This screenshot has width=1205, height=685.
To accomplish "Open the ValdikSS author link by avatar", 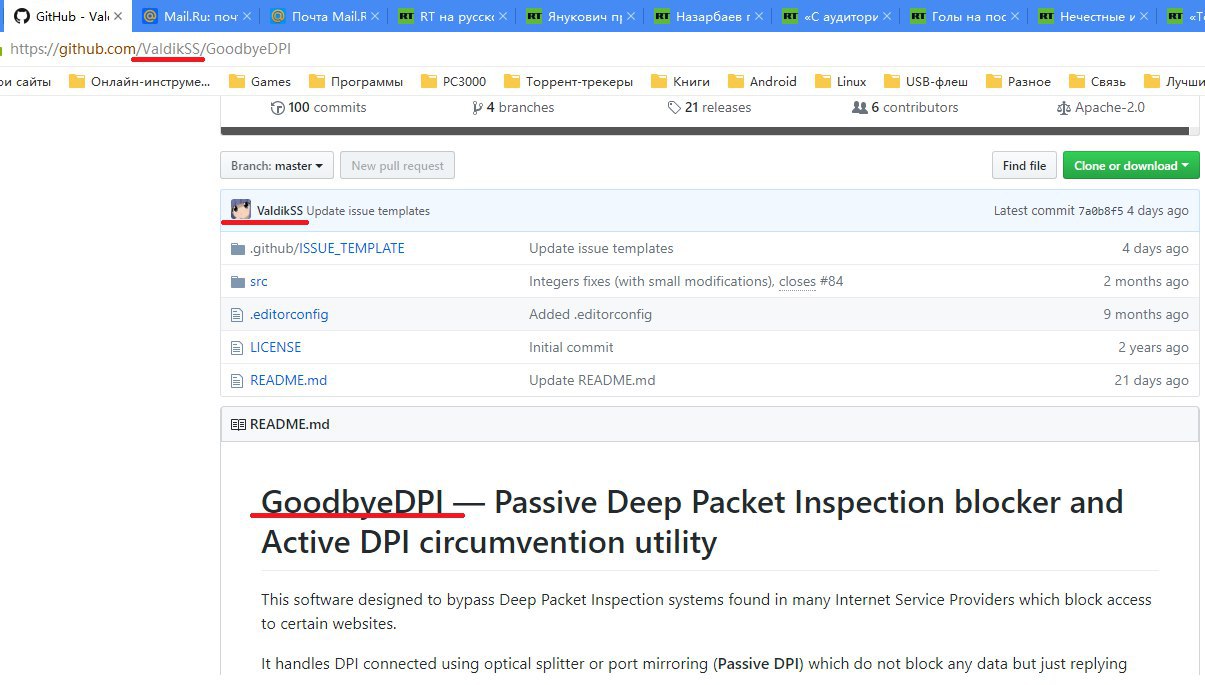I will [x=280, y=211].
